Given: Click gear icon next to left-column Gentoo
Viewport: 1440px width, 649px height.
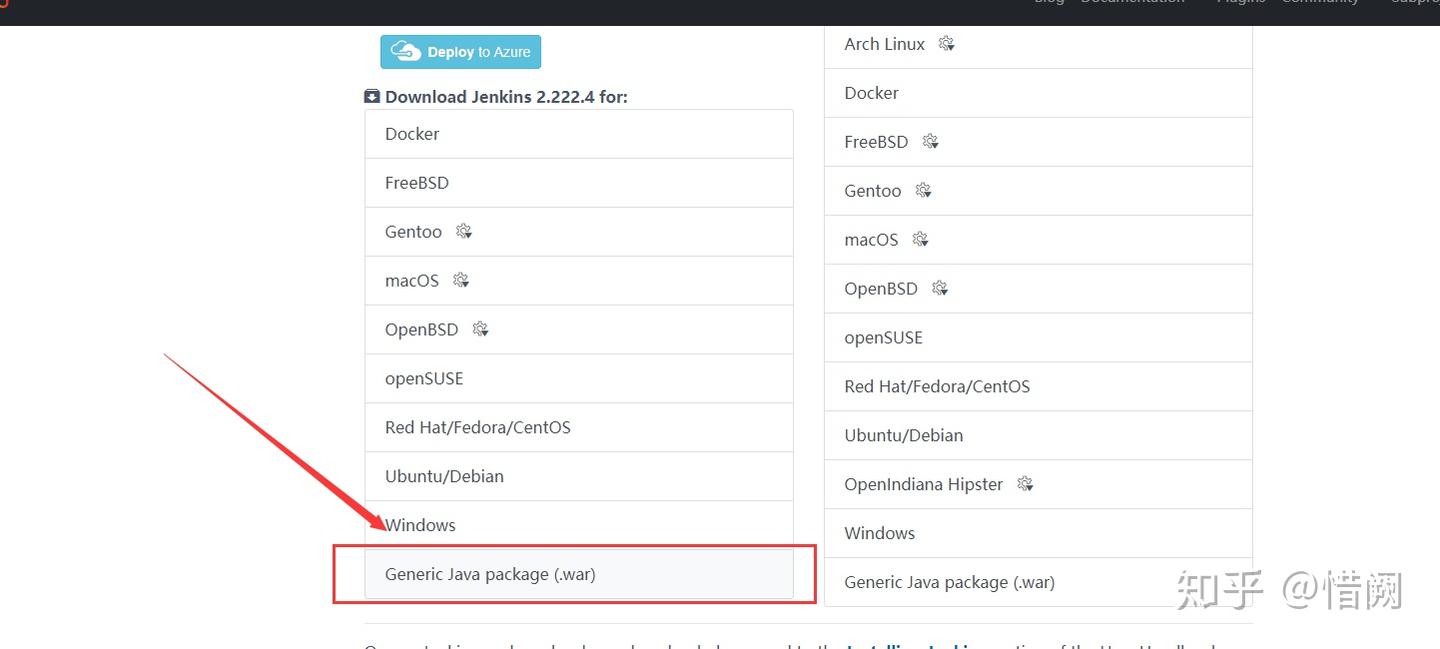Looking at the screenshot, I should (464, 231).
